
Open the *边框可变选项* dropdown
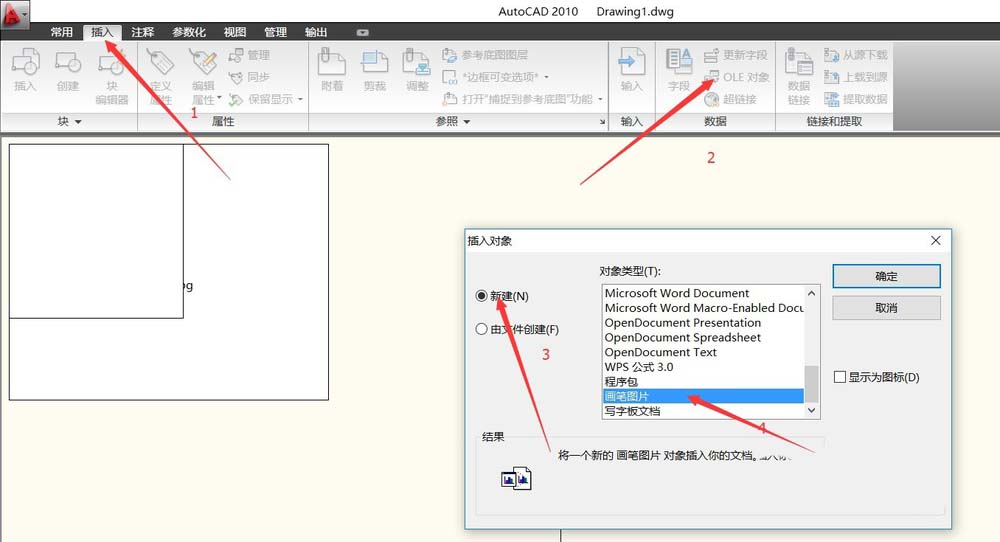547,77
